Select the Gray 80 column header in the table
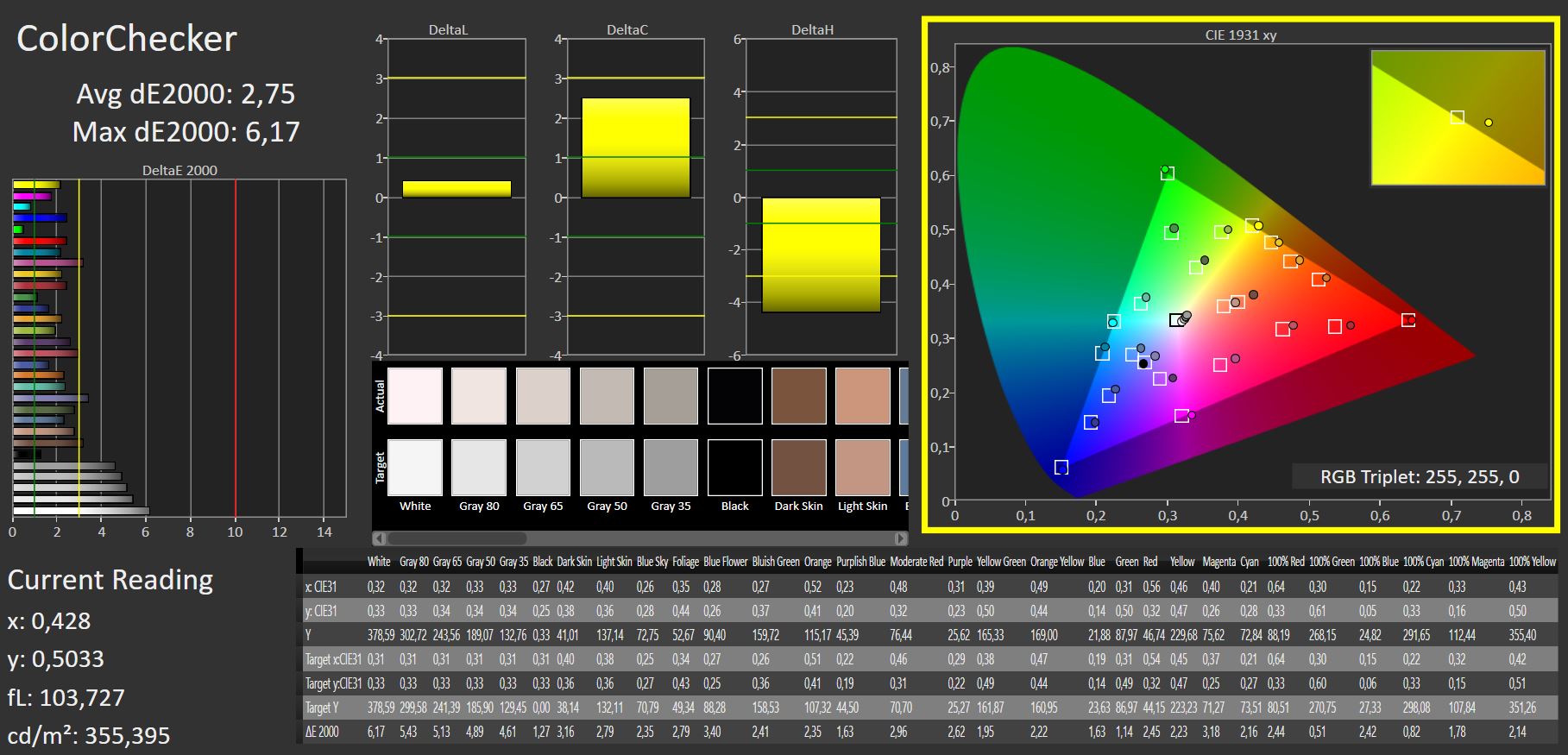Viewport: 1568px width, 755px height. [414, 562]
